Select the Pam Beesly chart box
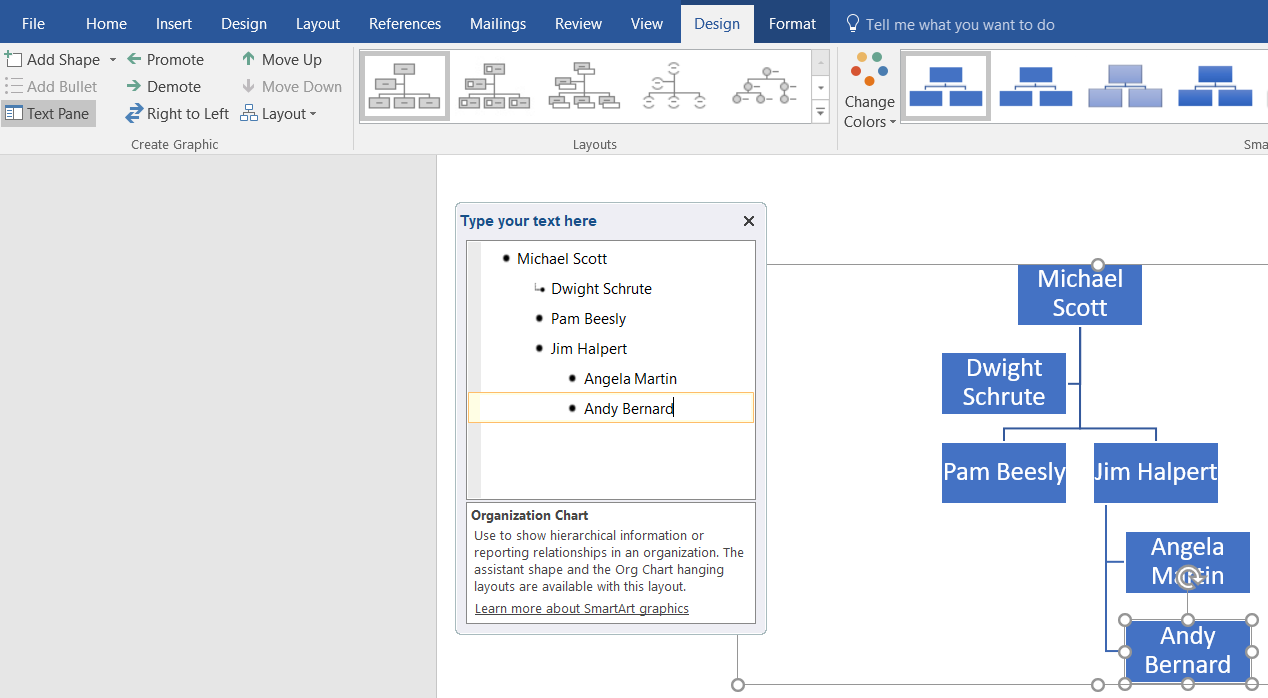 pyautogui.click(x=1004, y=472)
